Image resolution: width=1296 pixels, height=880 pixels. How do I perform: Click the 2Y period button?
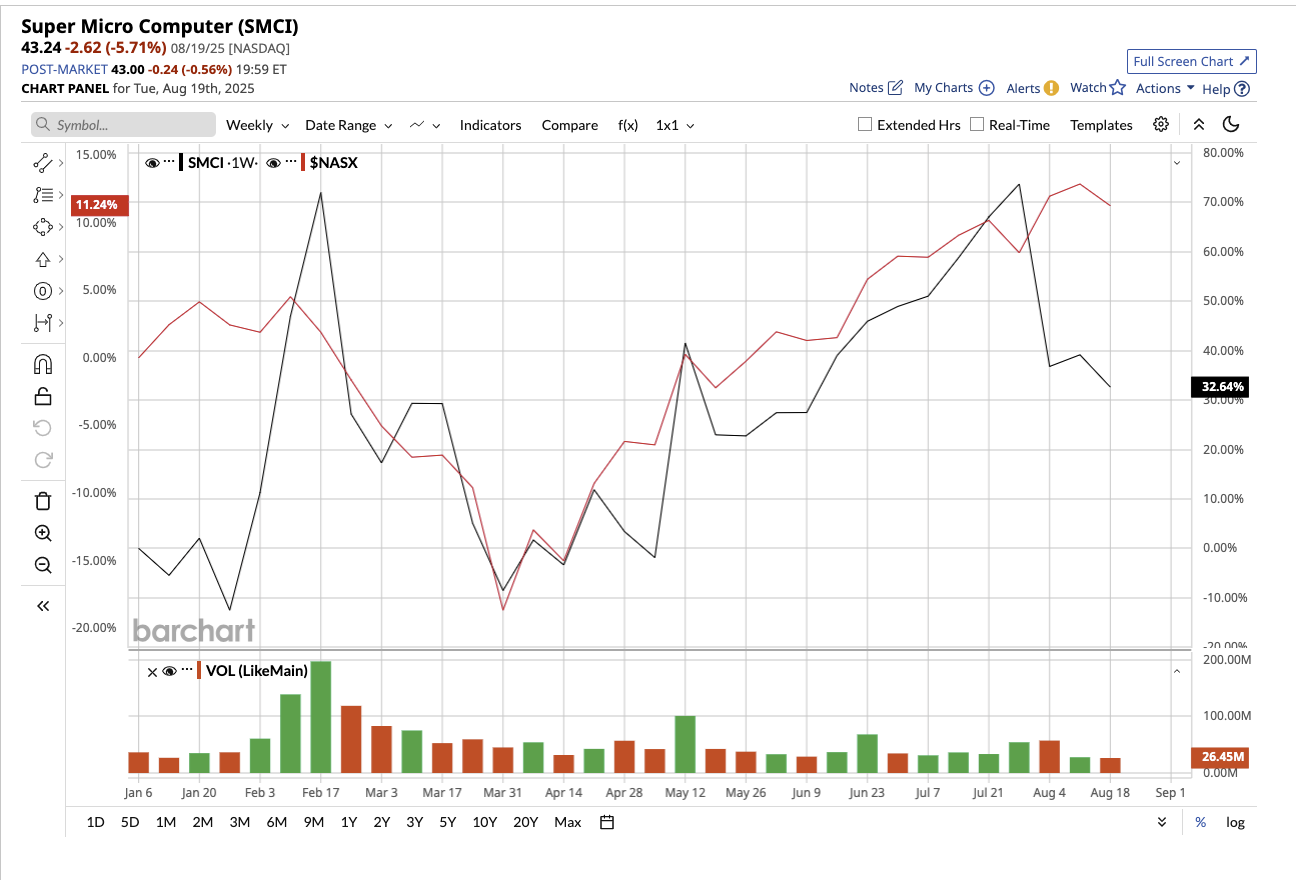[382, 822]
